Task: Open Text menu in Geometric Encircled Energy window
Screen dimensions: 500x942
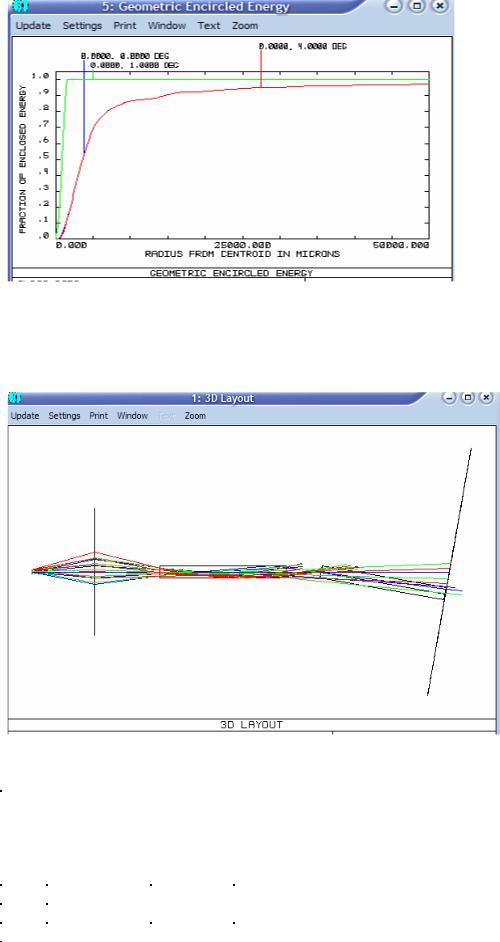Action: click(x=209, y=26)
